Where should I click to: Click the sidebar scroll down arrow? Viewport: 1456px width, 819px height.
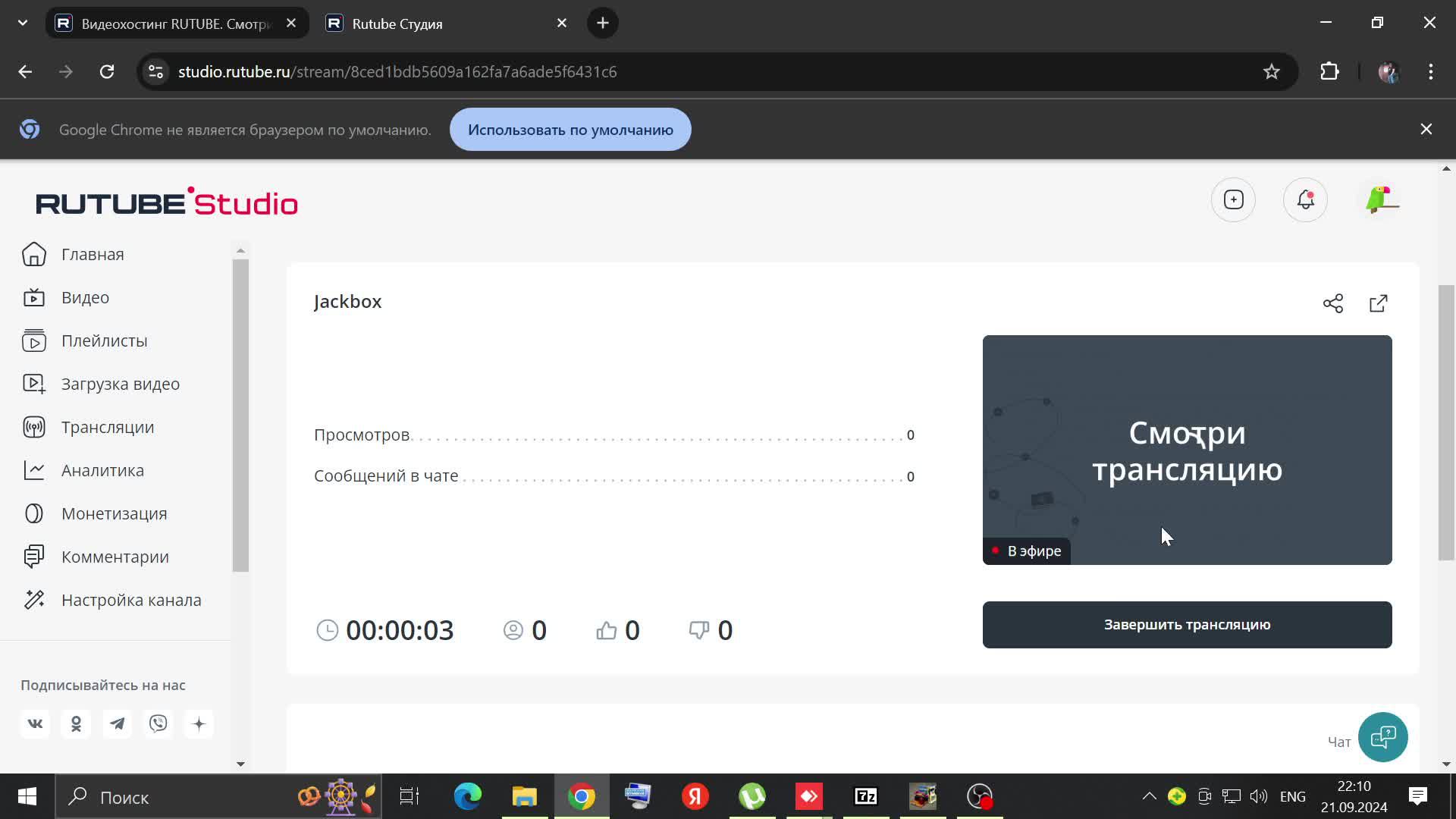point(240,764)
